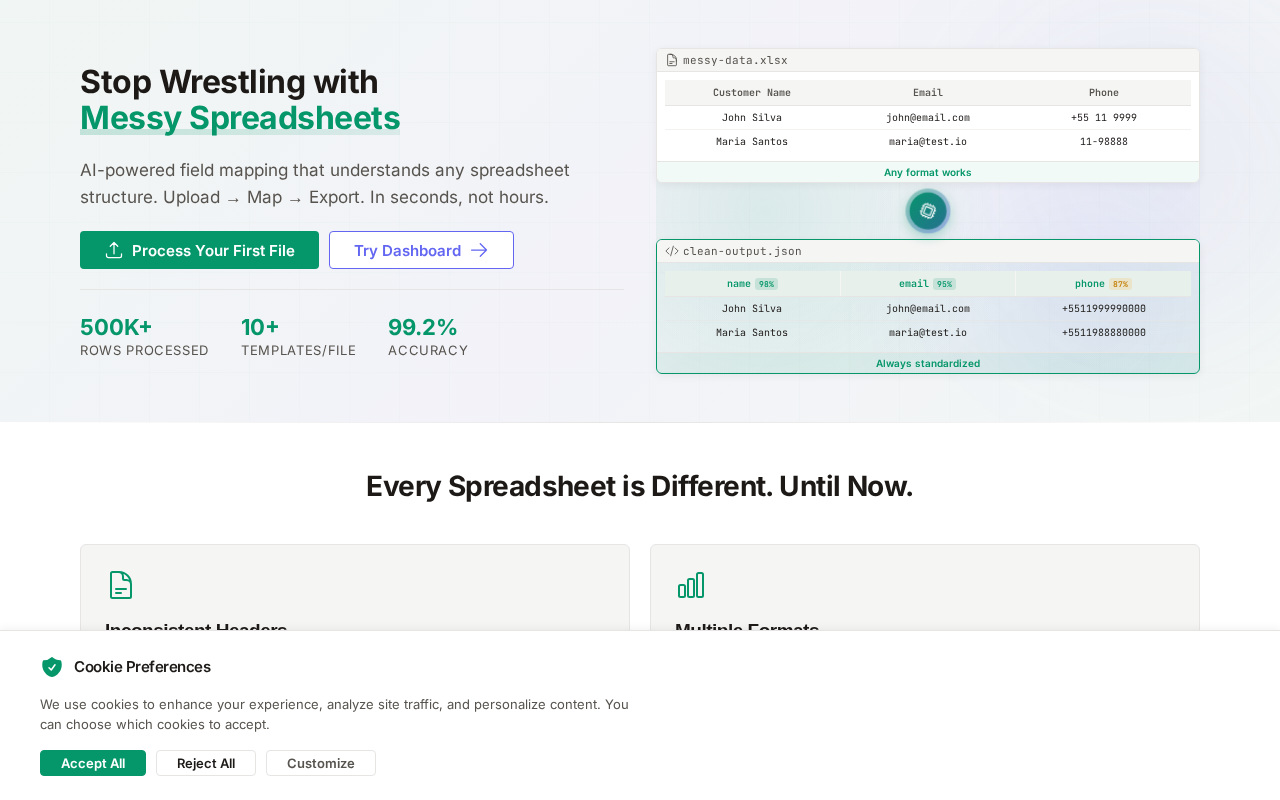Accept all cookies
This screenshot has width=1280, height=800.
coord(93,763)
